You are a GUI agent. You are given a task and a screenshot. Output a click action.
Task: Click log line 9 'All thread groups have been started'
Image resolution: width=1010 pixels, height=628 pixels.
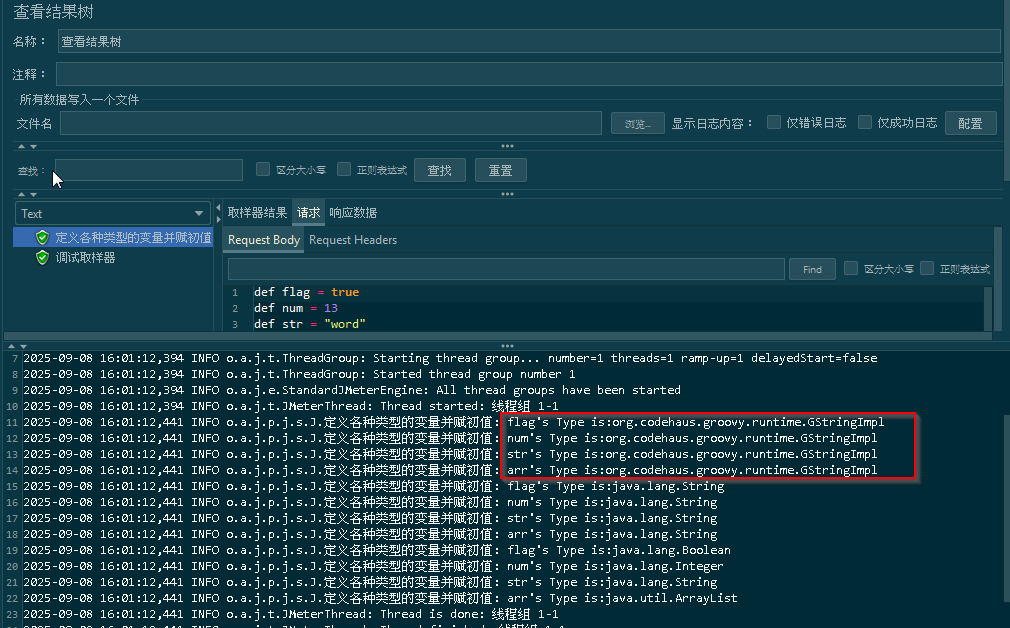pos(352,390)
